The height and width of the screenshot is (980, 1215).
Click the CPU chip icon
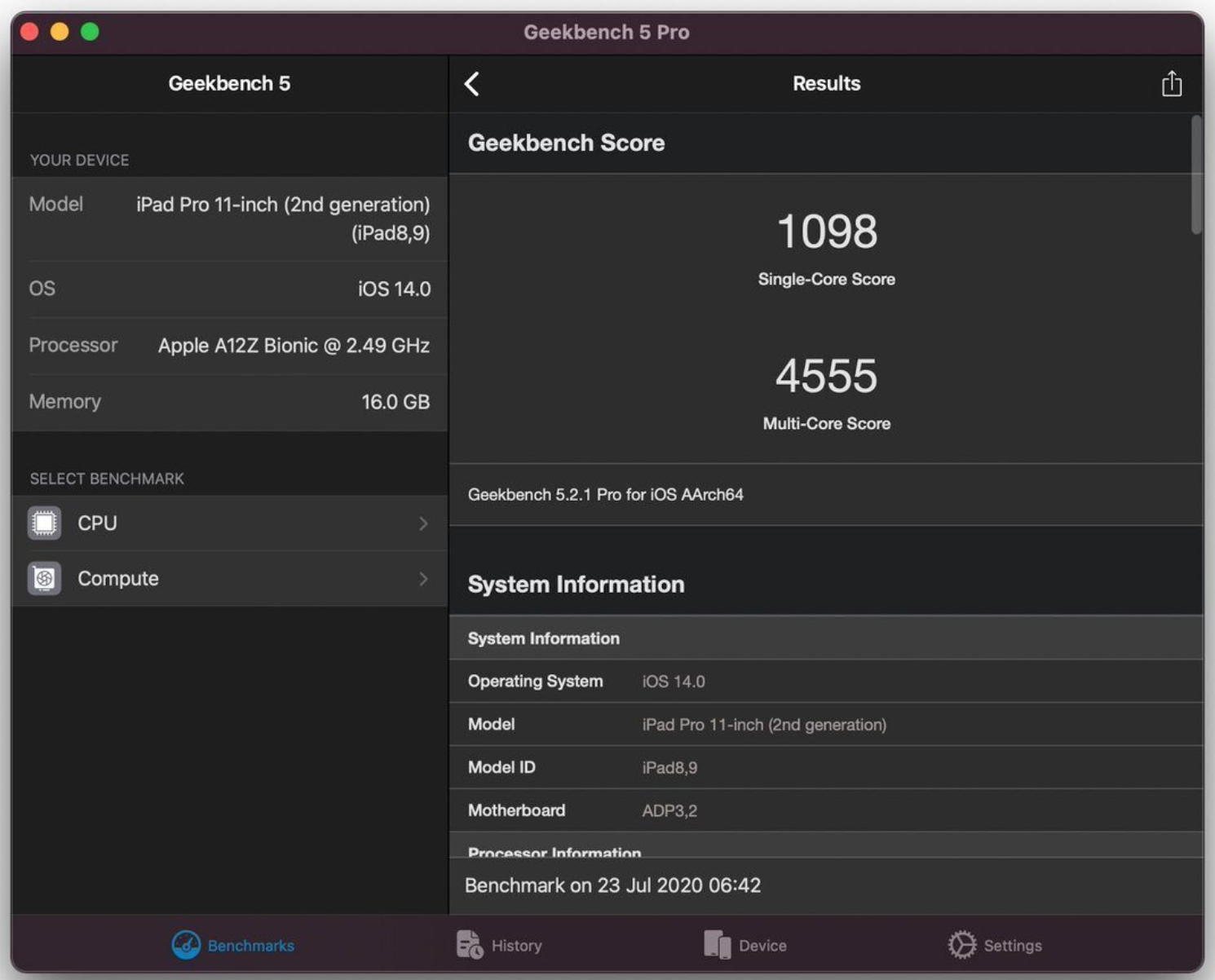click(44, 523)
